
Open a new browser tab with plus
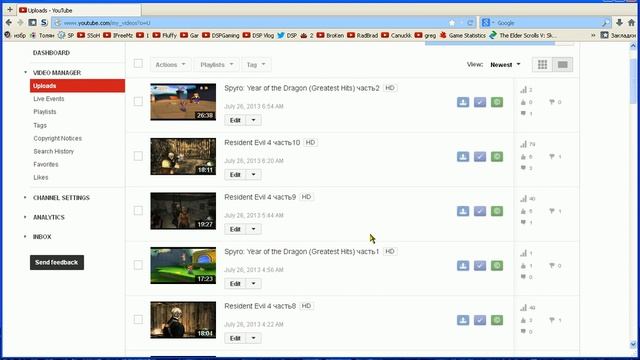[9, 9]
